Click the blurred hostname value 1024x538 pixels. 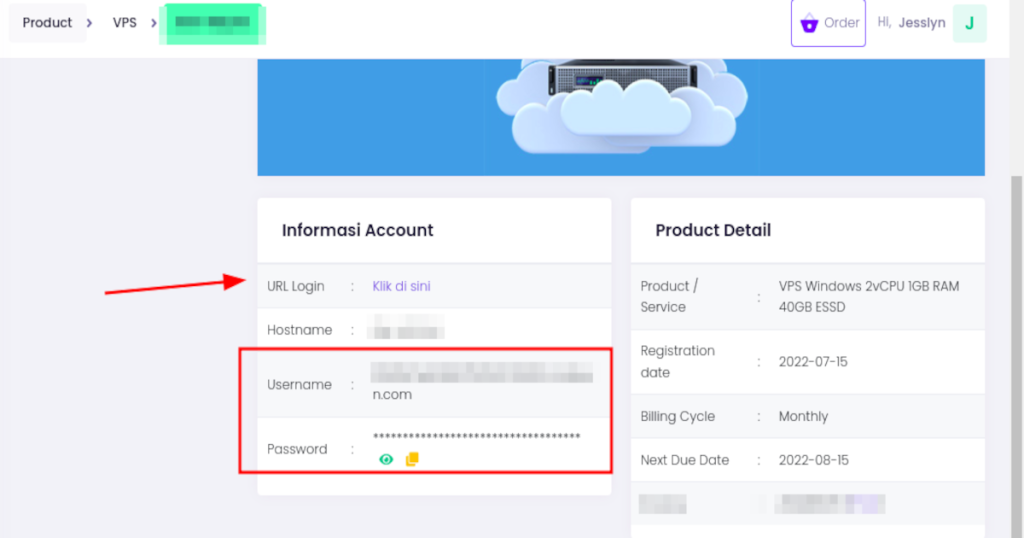[x=406, y=326]
